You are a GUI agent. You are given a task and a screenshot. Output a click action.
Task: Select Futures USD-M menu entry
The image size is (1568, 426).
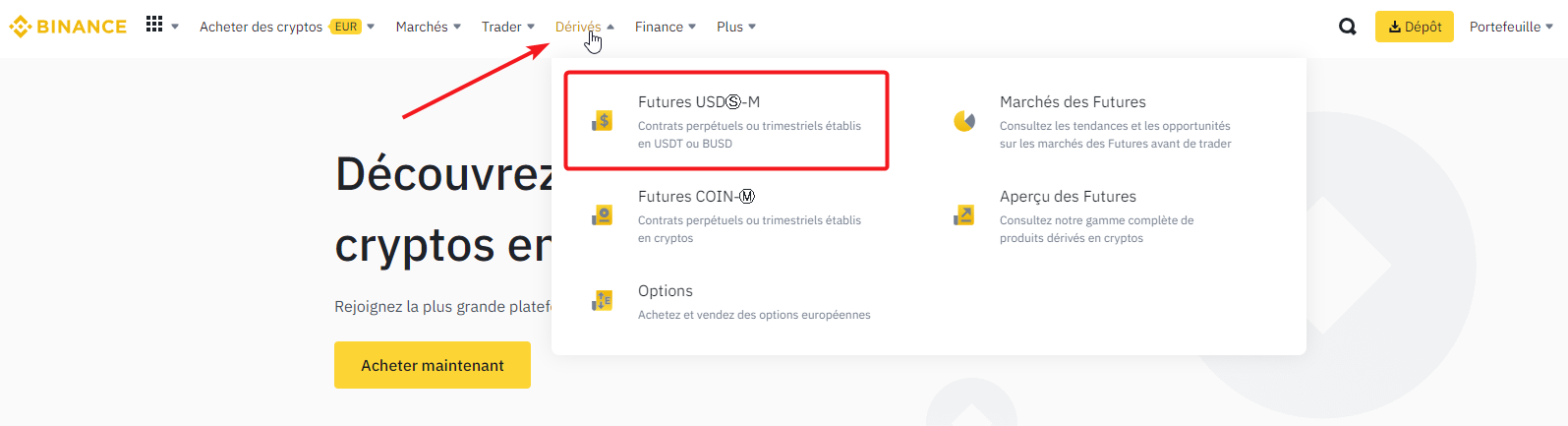click(x=699, y=102)
